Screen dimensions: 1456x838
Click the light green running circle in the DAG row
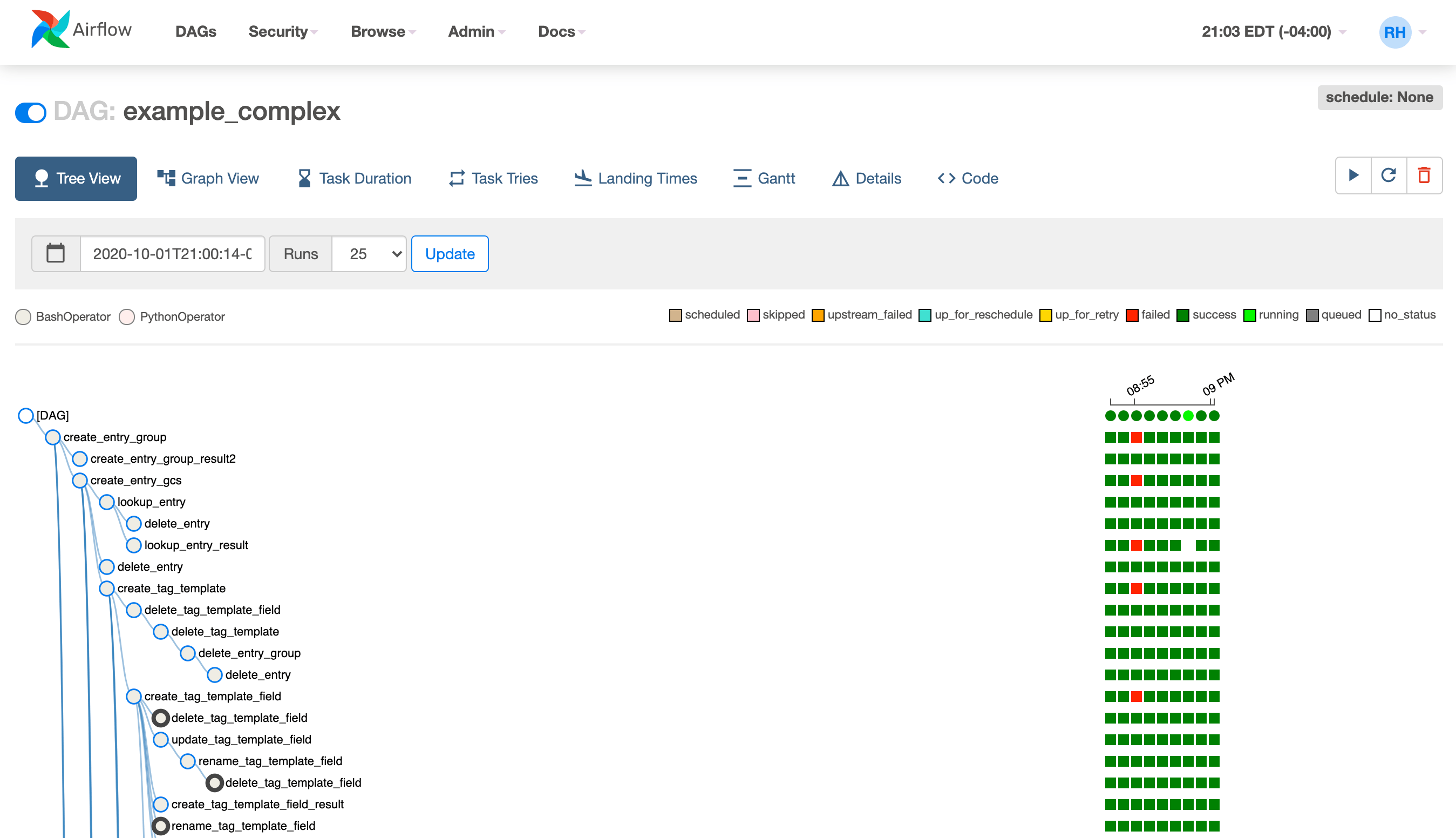(x=1187, y=416)
